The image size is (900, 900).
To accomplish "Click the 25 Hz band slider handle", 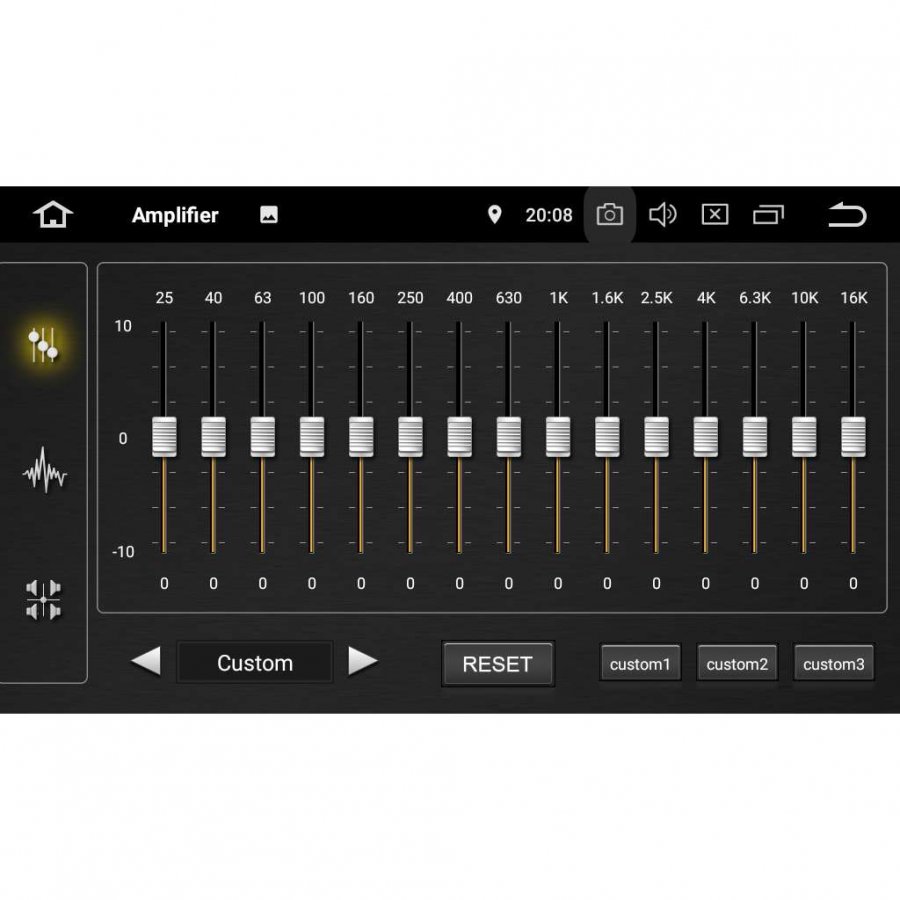I will pos(164,437).
